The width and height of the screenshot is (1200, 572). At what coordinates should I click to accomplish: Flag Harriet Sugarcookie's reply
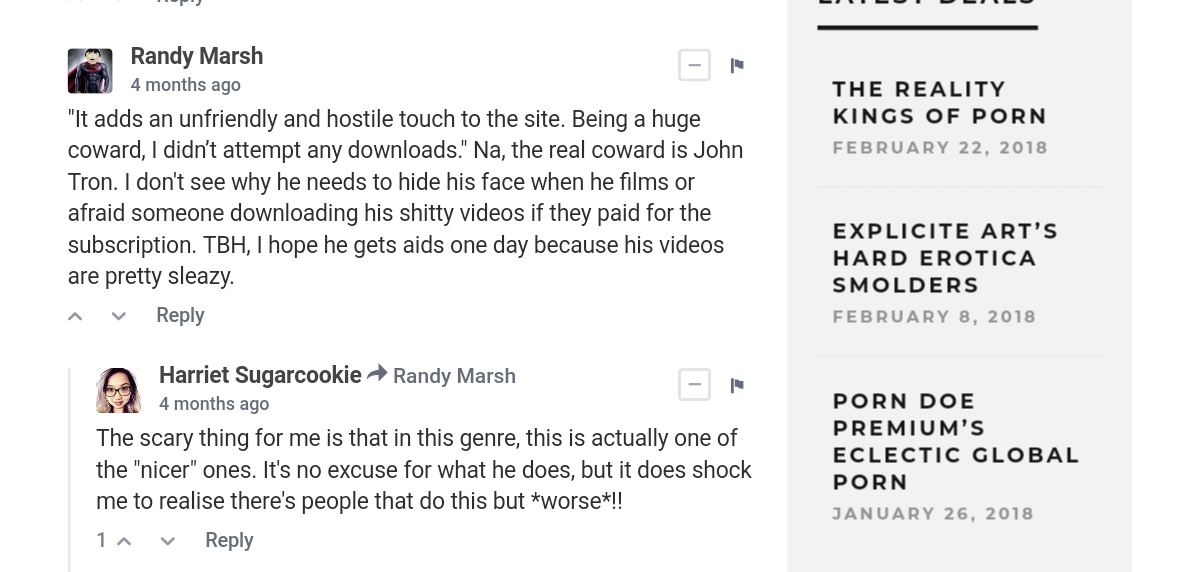coord(737,386)
